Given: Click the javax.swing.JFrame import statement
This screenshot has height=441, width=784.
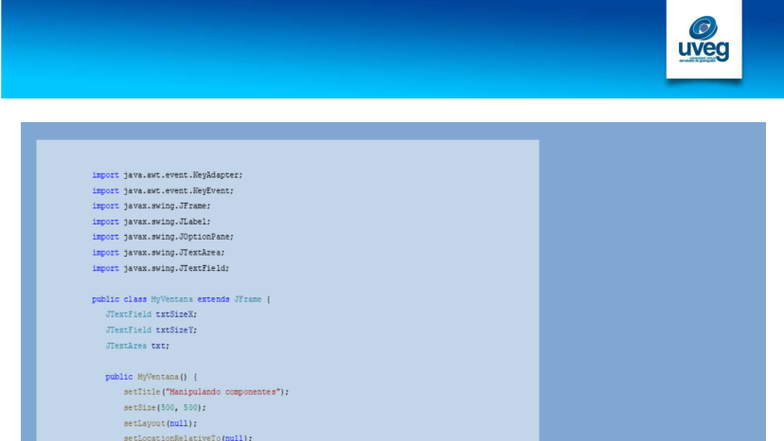Looking at the screenshot, I should tap(151, 206).
